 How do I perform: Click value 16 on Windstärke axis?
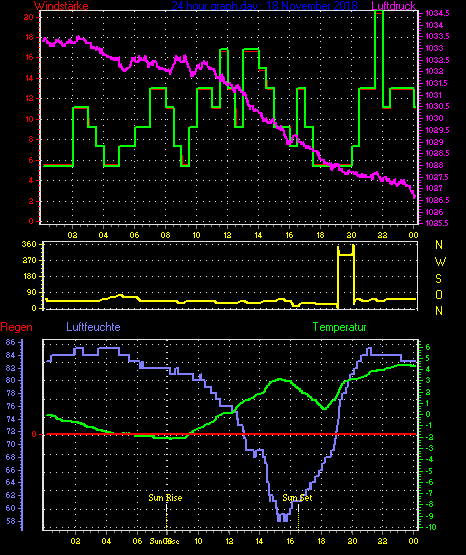29,57
